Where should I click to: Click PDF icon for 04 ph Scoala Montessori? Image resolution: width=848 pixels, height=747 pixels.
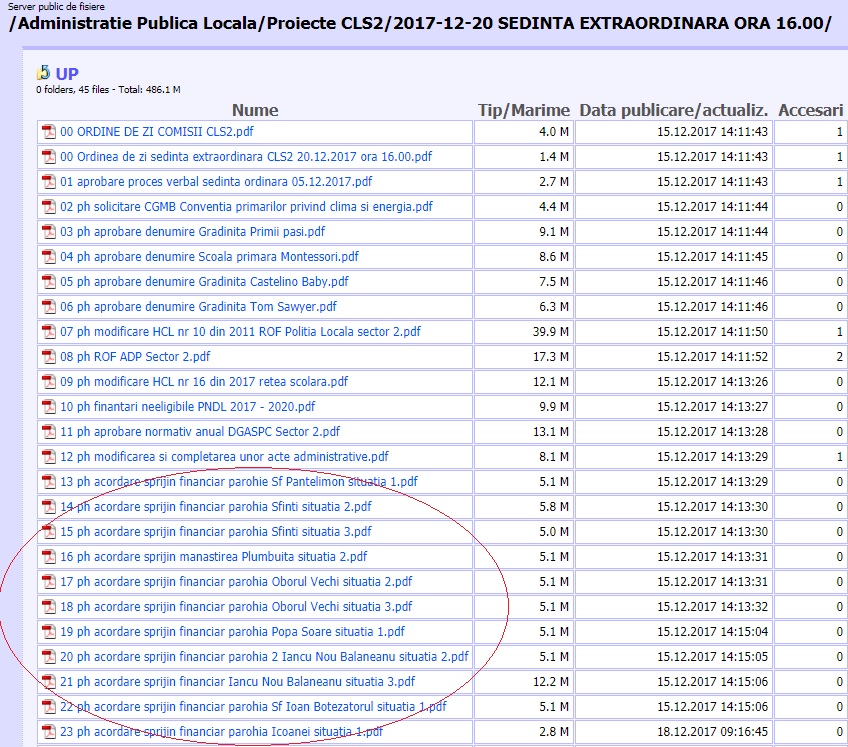coord(48,257)
